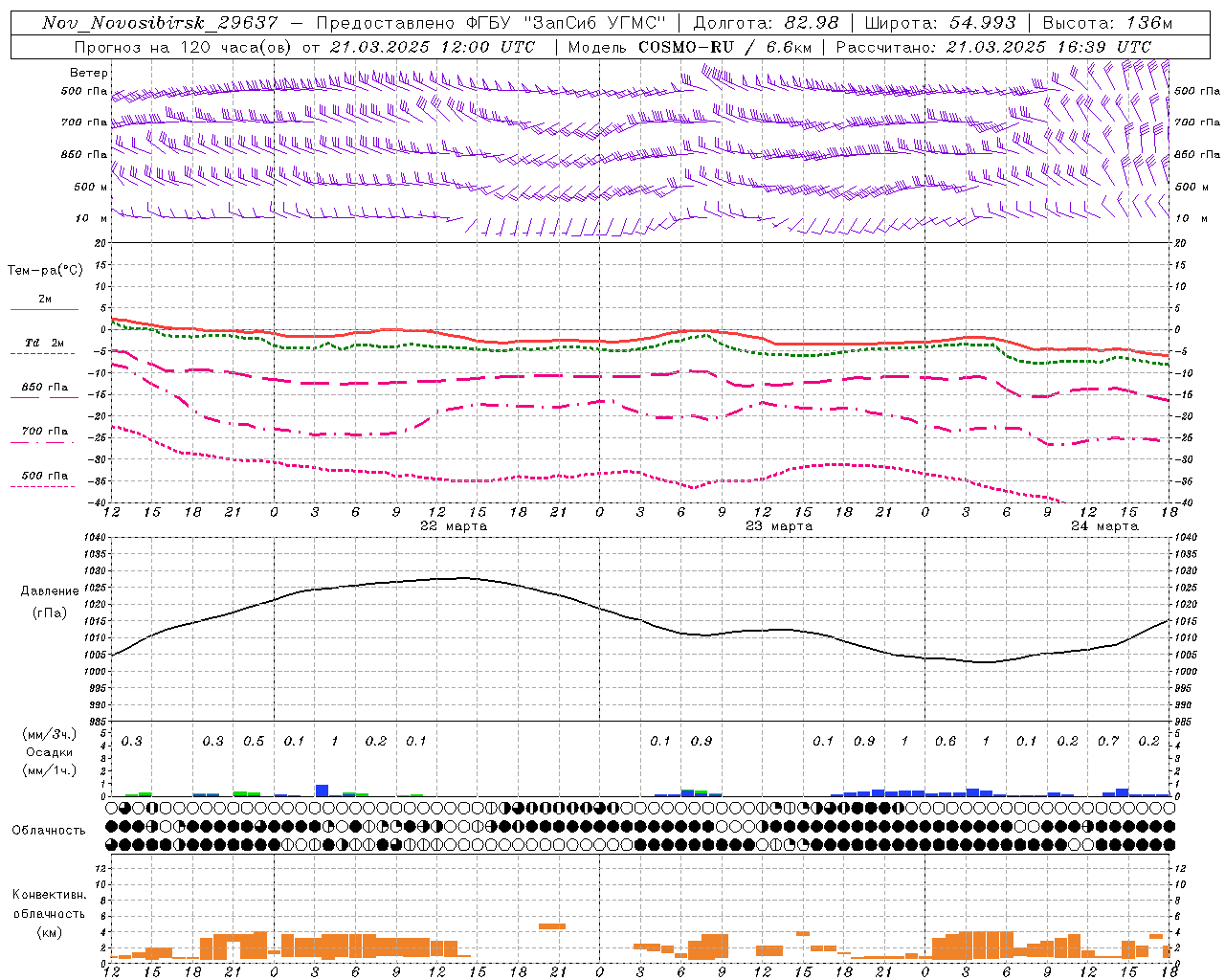The width and height of the screenshot is (1225, 980).
Task: Click the 24 марта date label
Action: pyautogui.click(x=1104, y=526)
